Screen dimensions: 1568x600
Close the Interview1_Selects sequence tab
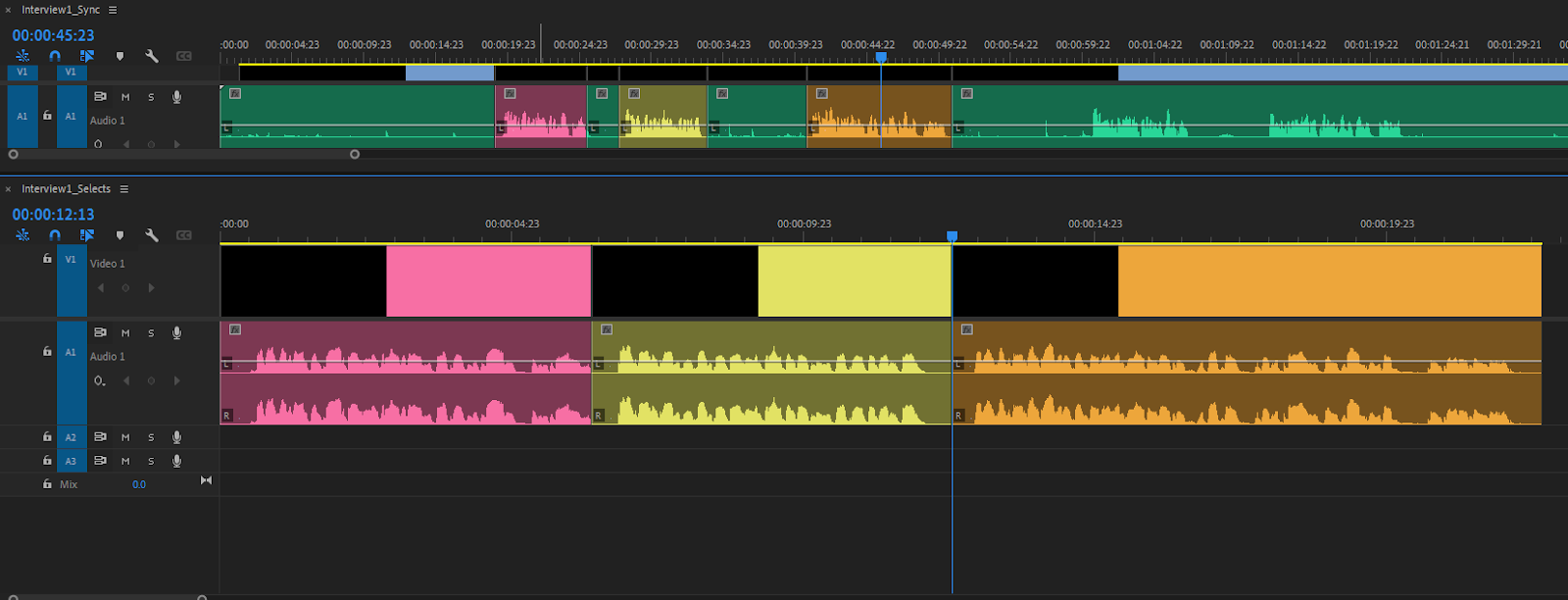click(x=8, y=189)
